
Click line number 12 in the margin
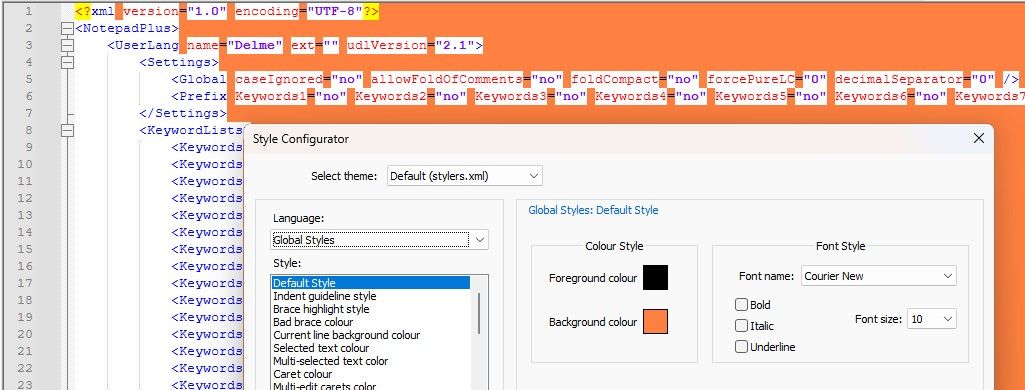pos(25,199)
